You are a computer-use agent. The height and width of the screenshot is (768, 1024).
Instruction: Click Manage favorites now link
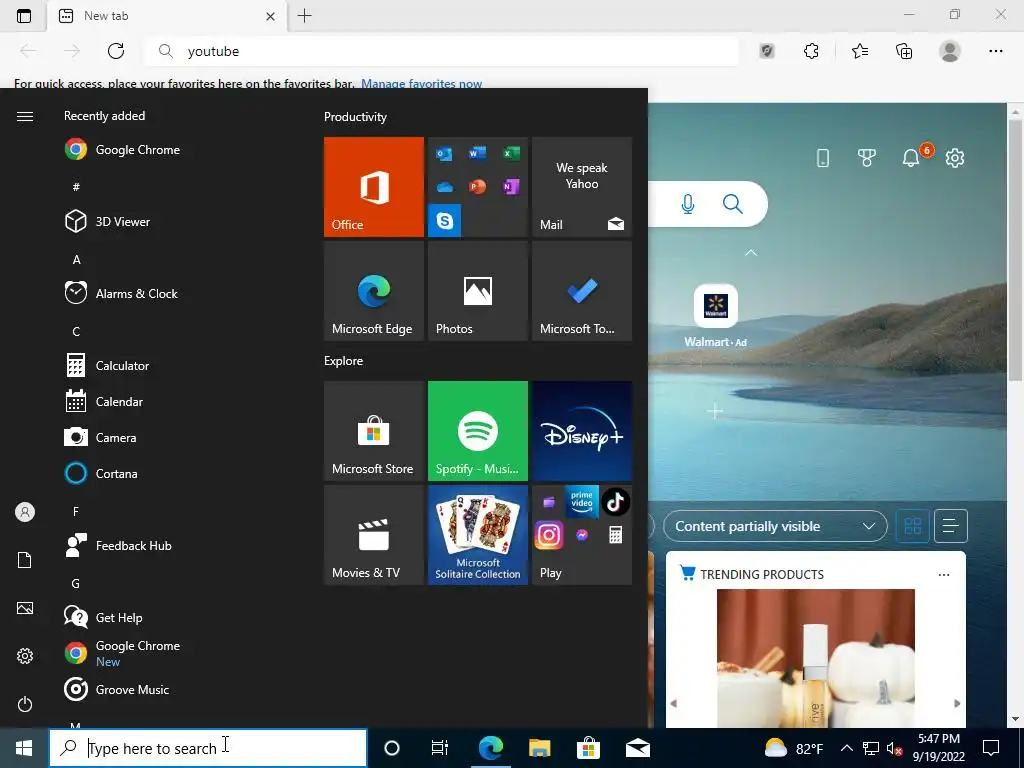point(421,84)
